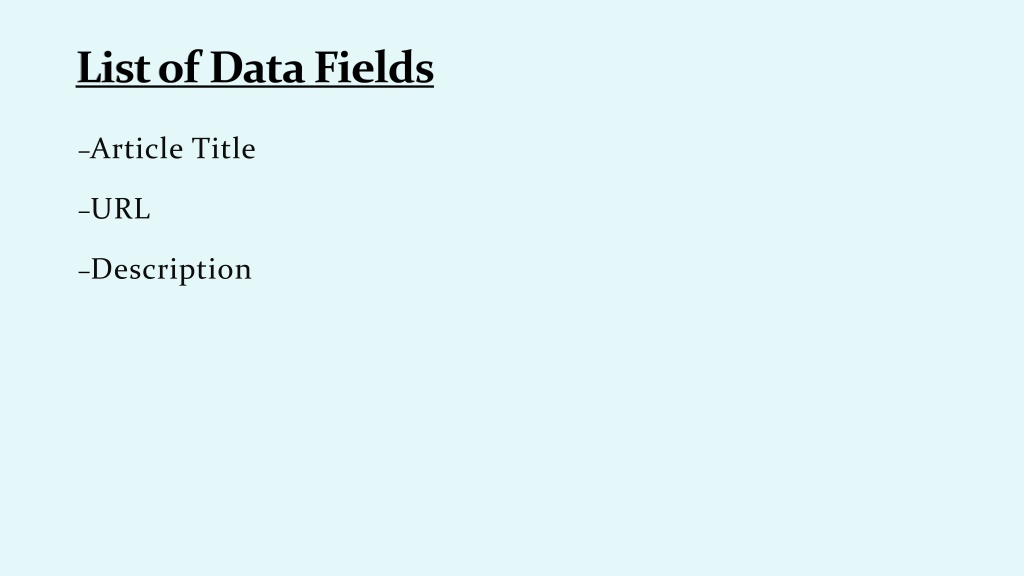Select the "Article Title" list line
This screenshot has width=1024, height=576.
point(167,148)
